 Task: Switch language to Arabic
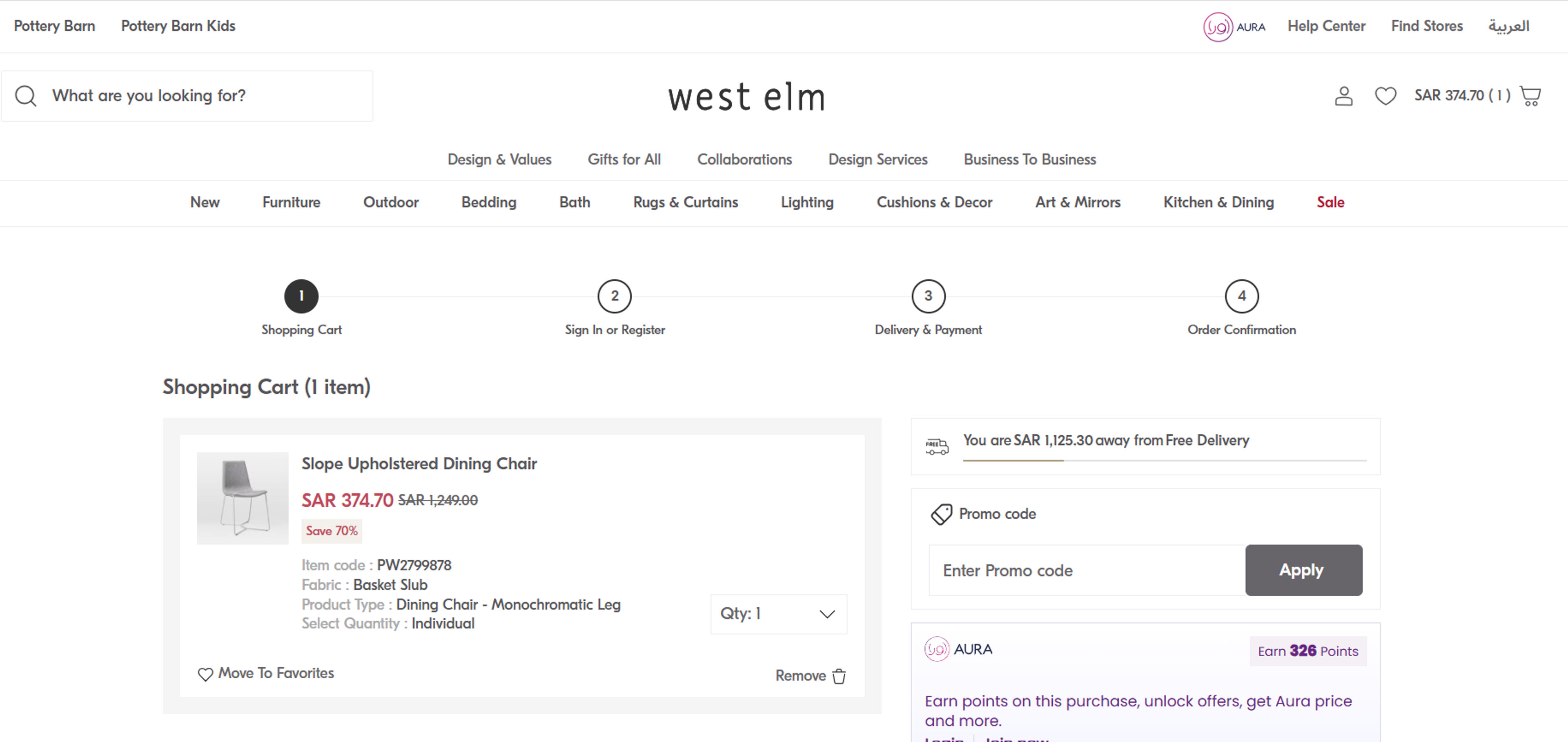[x=1509, y=26]
